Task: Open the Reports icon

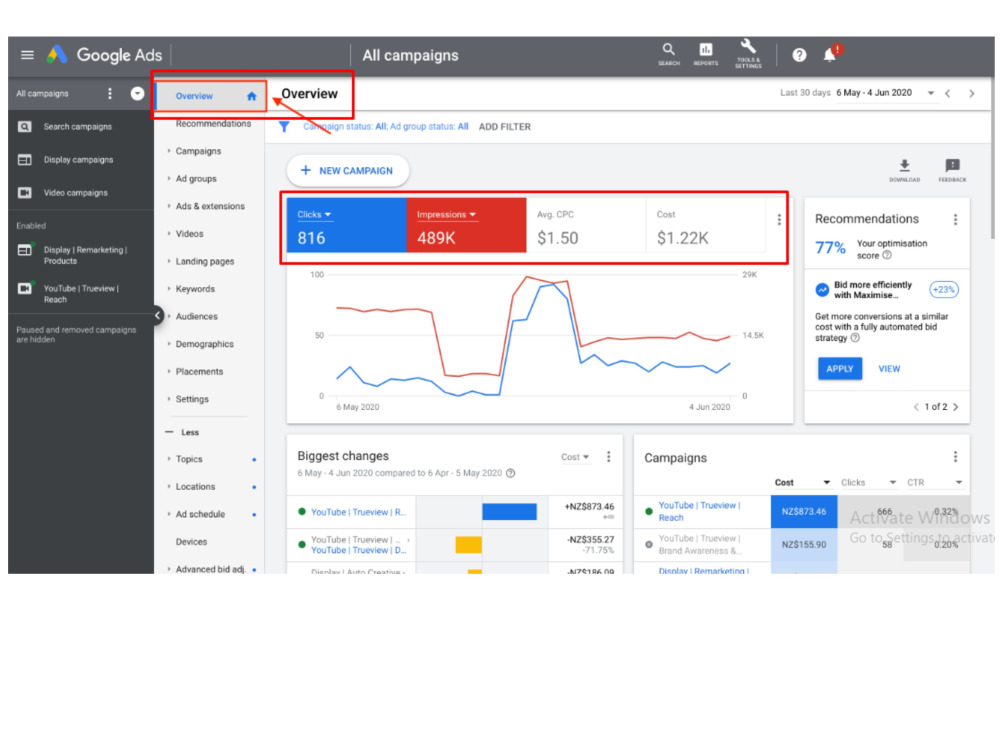Action: point(705,54)
